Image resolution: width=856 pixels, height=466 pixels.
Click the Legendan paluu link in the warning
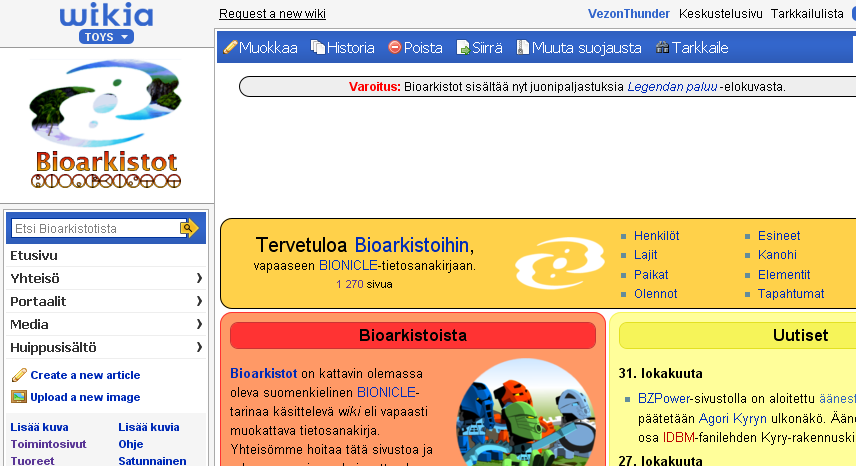click(672, 87)
